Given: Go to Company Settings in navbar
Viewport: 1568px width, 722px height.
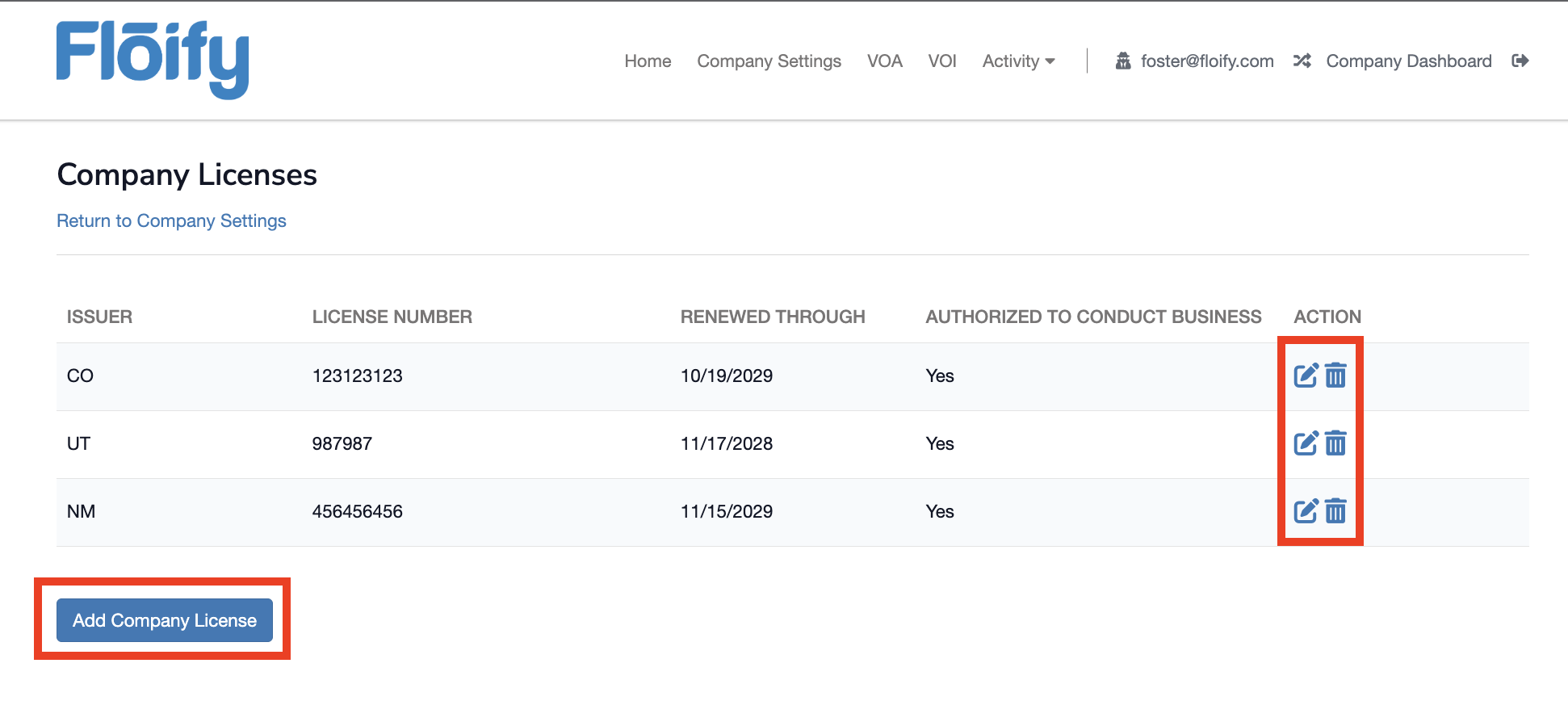Looking at the screenshot, I should (769, 61).
